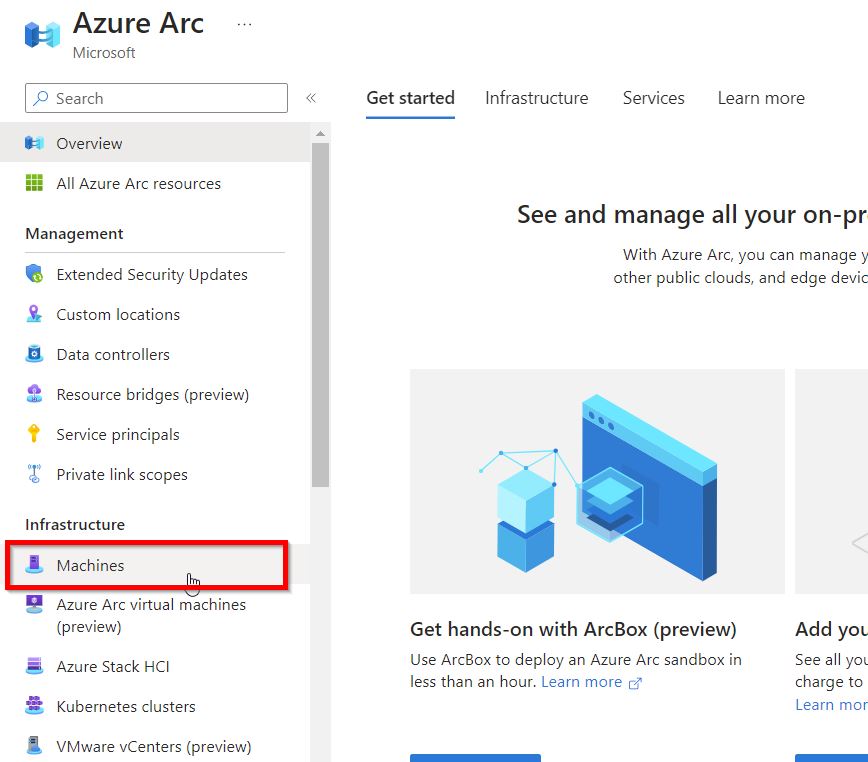Open the Services tab

click(x=653, y=98)
